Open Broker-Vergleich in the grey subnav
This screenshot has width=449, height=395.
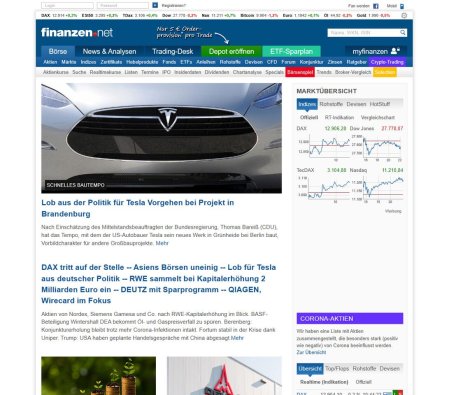pyautogui.click(x=353, y=72)
